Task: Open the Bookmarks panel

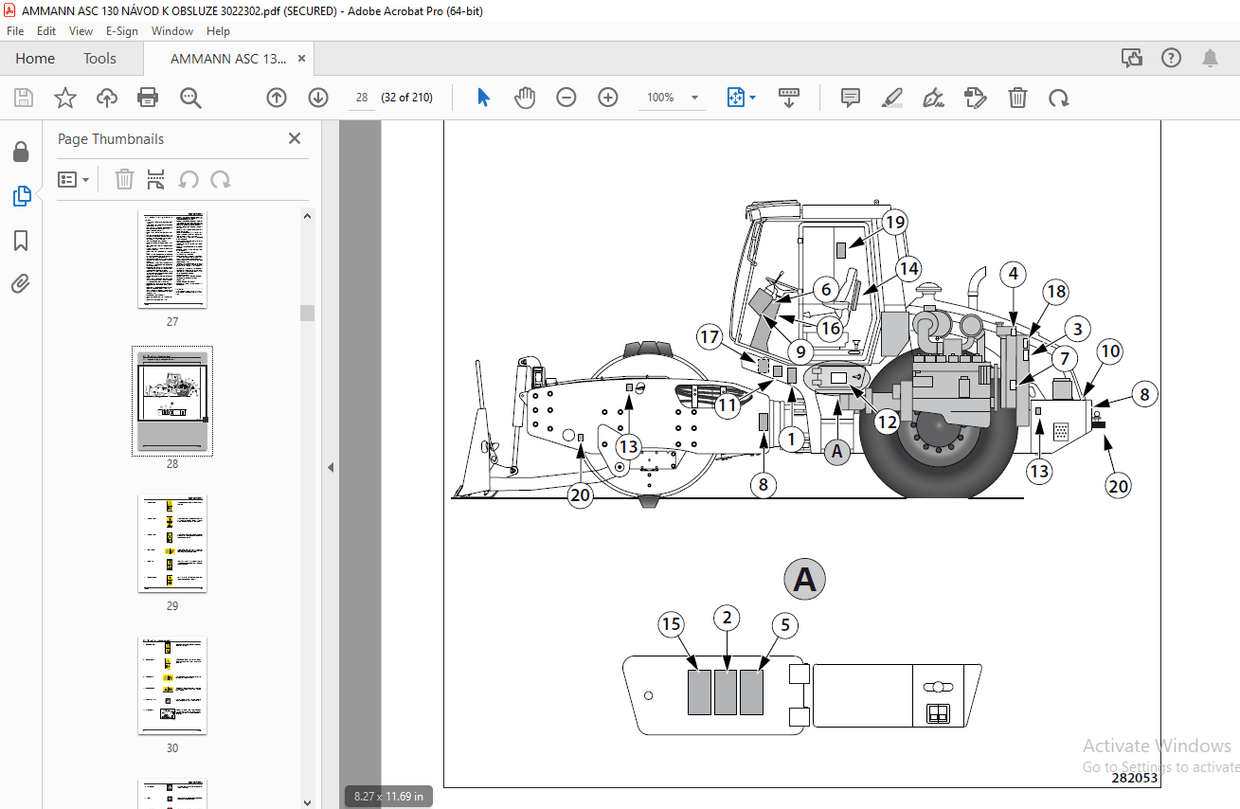Action: tap(21, 240)
